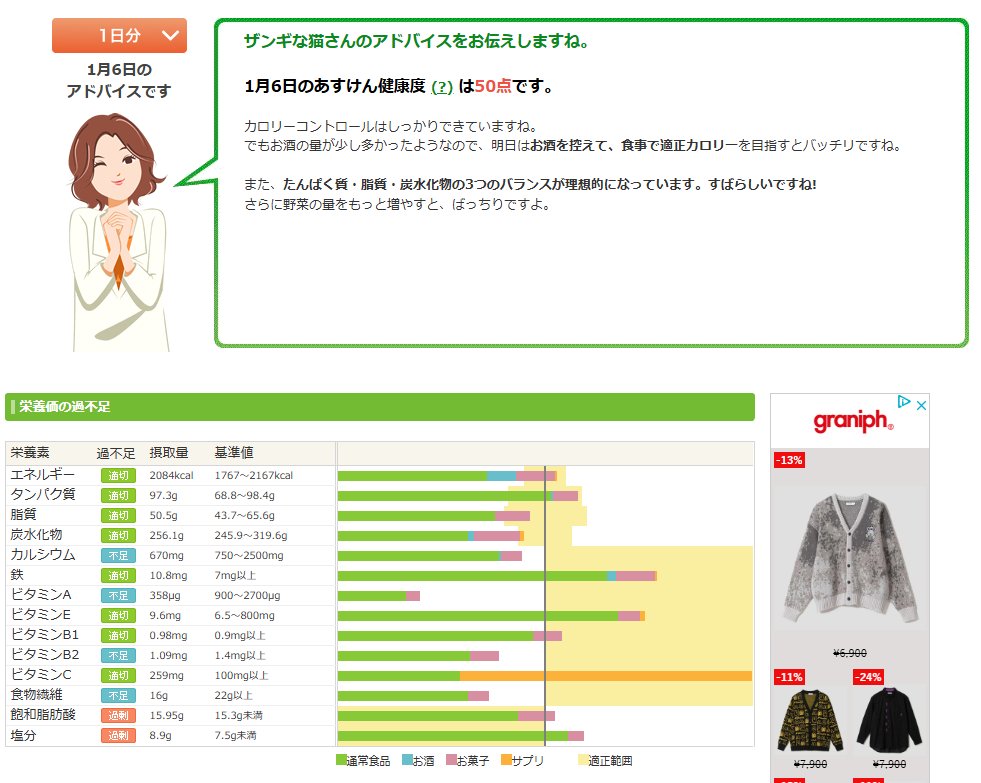
Task: Click the 基準値 column header
Action: point(234,452)
